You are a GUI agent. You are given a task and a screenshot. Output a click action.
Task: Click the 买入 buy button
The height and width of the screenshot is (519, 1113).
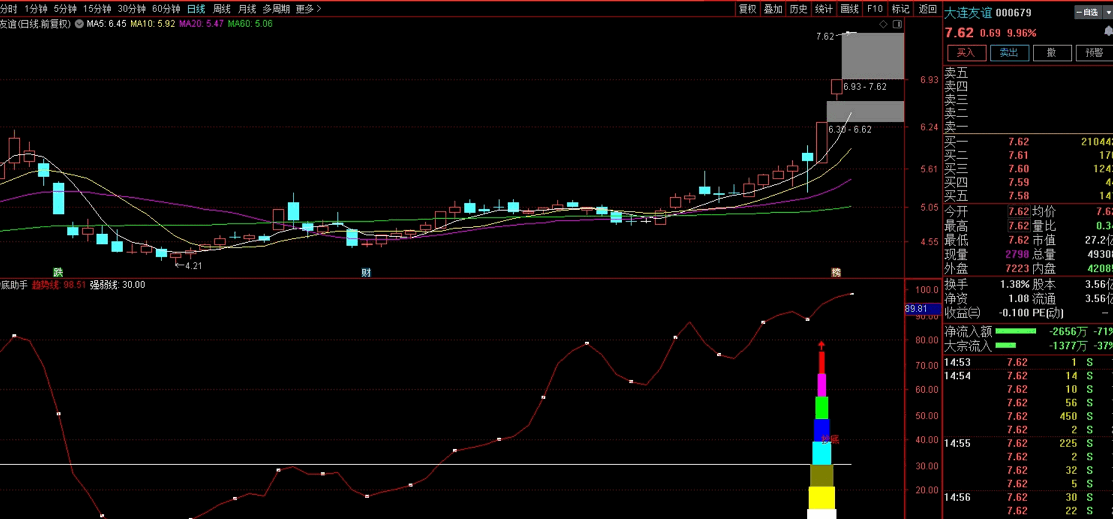point(966,53)
